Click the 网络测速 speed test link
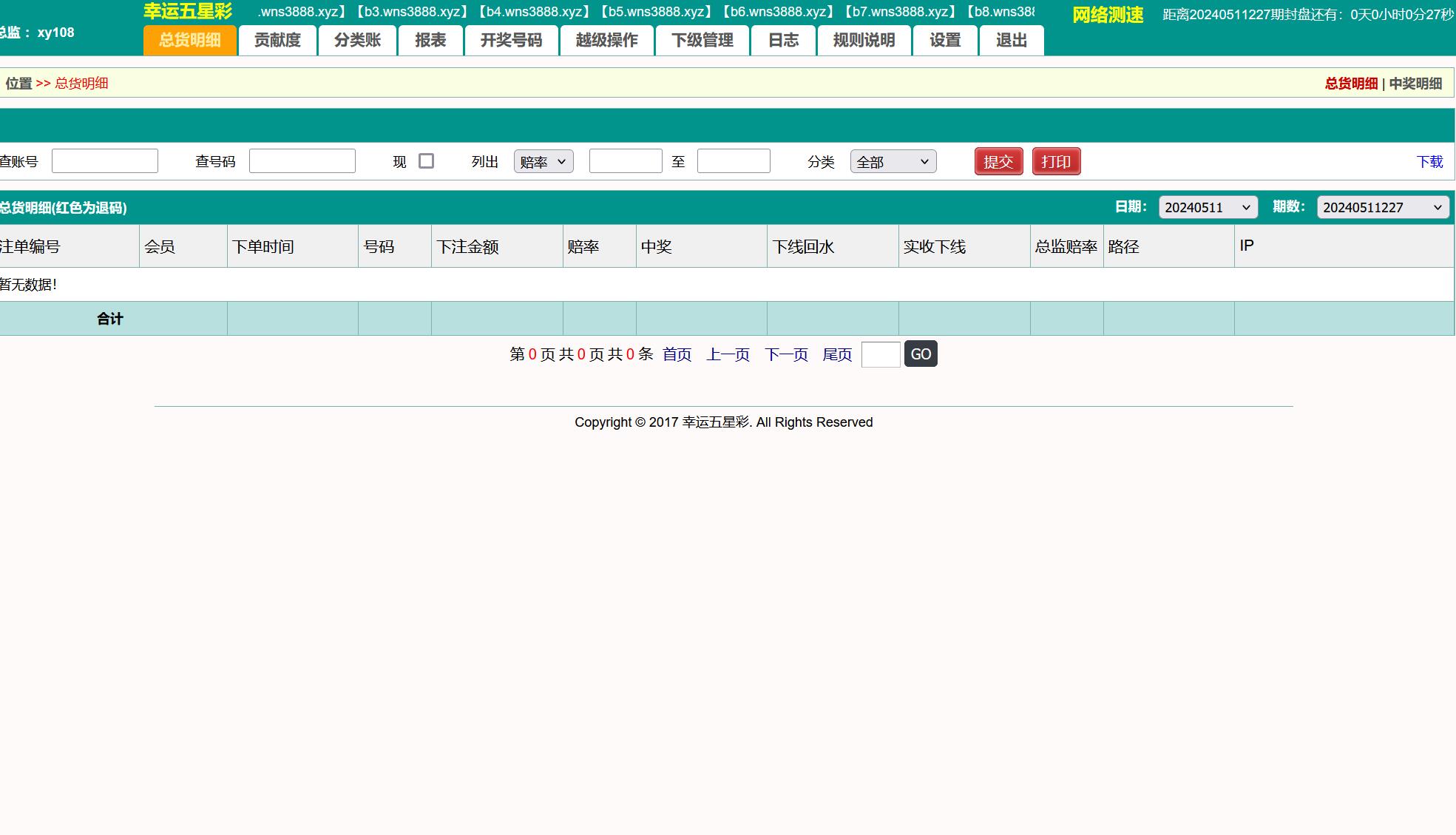This screenshot has height=835, width=1456. pyautogui.click(x=1108, y=15)
